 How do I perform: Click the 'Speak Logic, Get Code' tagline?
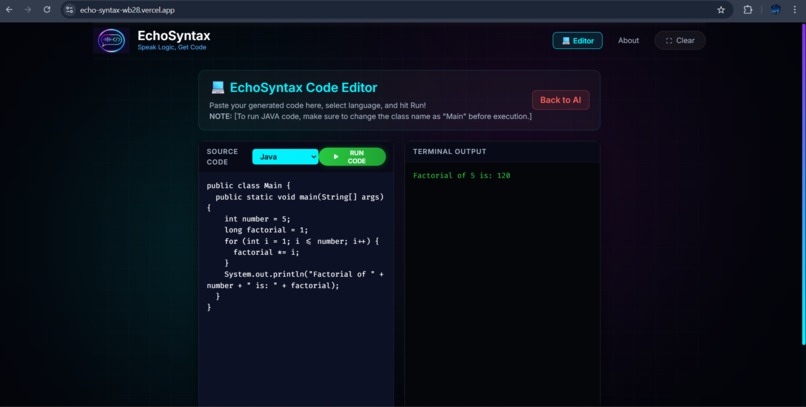[x=172, y=47]
